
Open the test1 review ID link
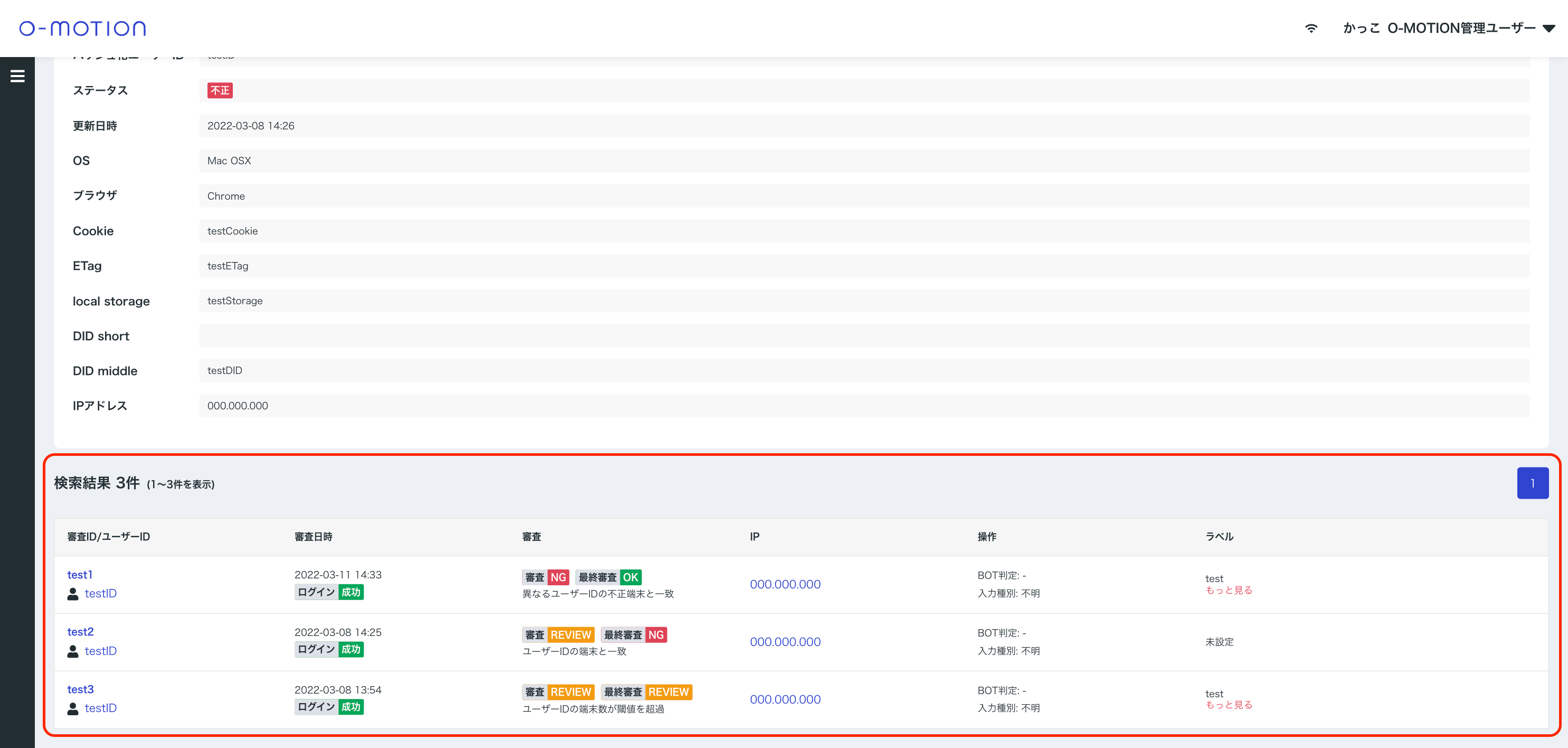[x=80, y=574]
